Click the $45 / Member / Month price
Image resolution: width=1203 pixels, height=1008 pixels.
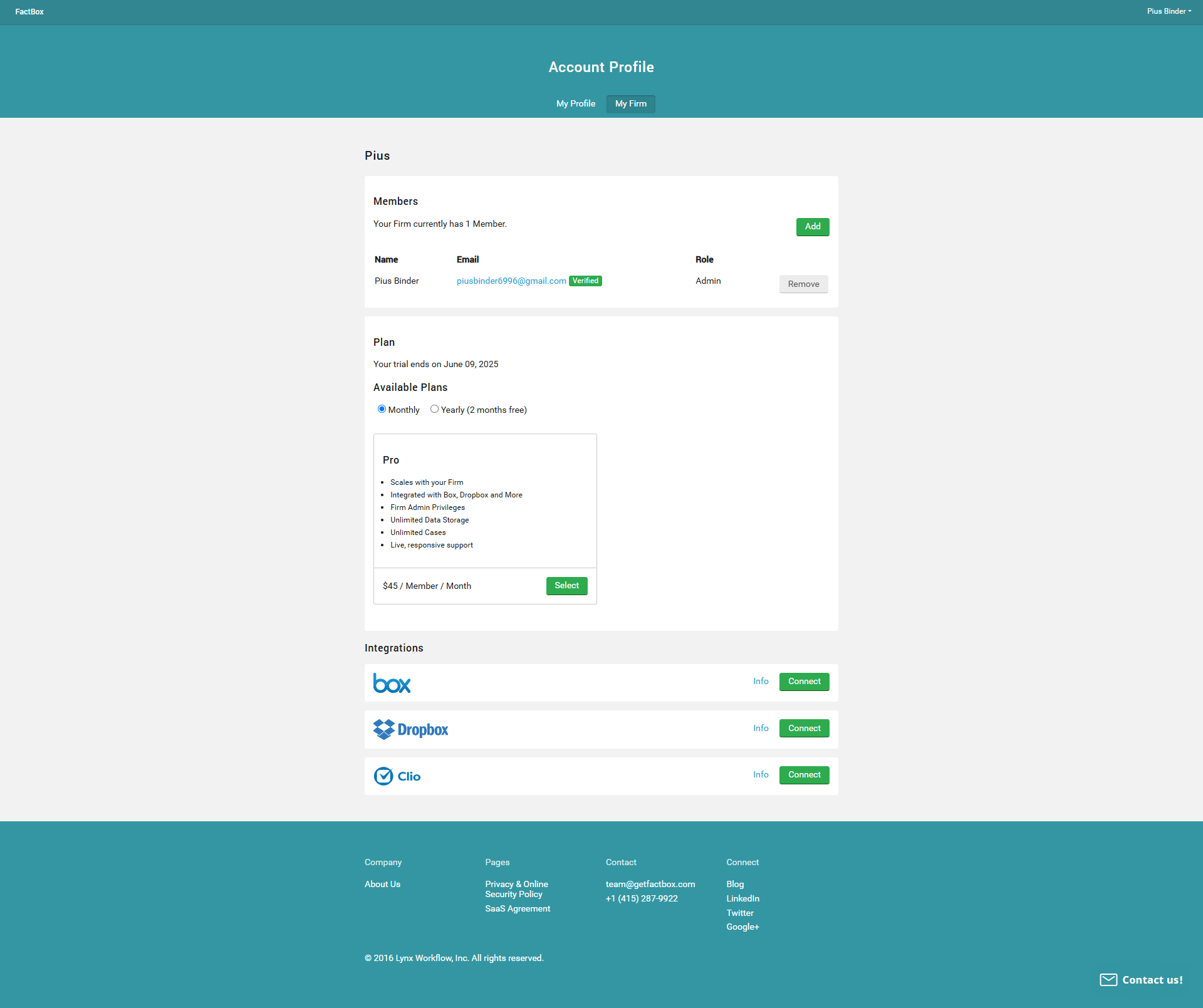pyautogui.click(x=427, y=586)
